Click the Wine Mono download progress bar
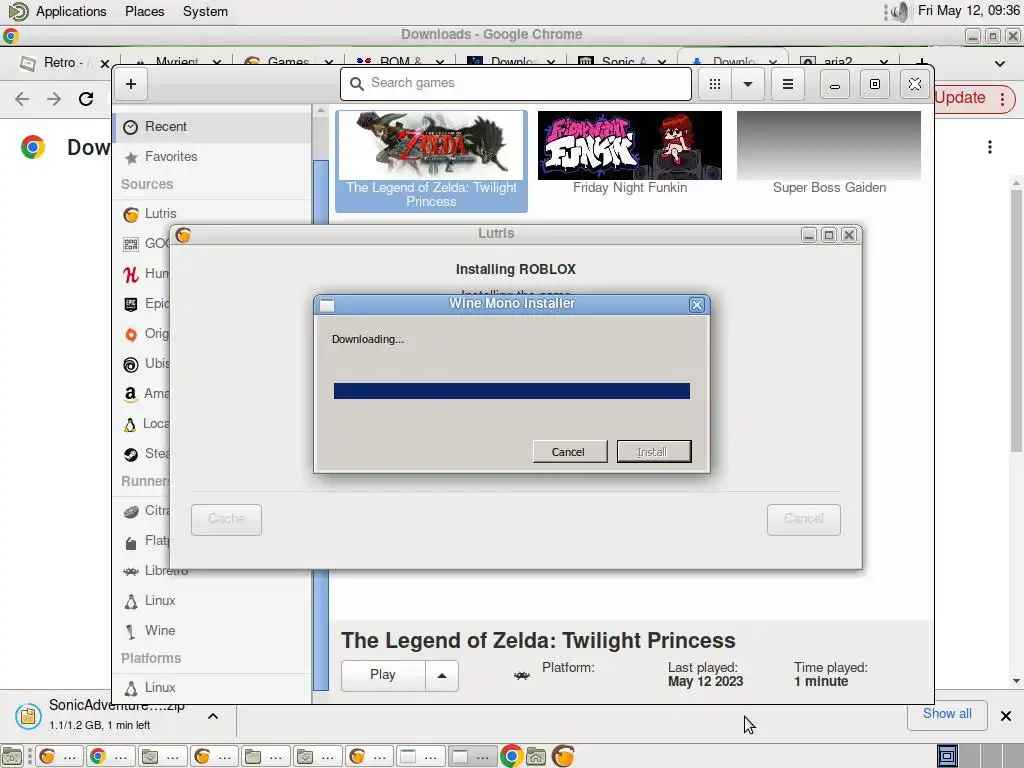The height and width of the screenshot is (768, 1024). click(511, 391)
